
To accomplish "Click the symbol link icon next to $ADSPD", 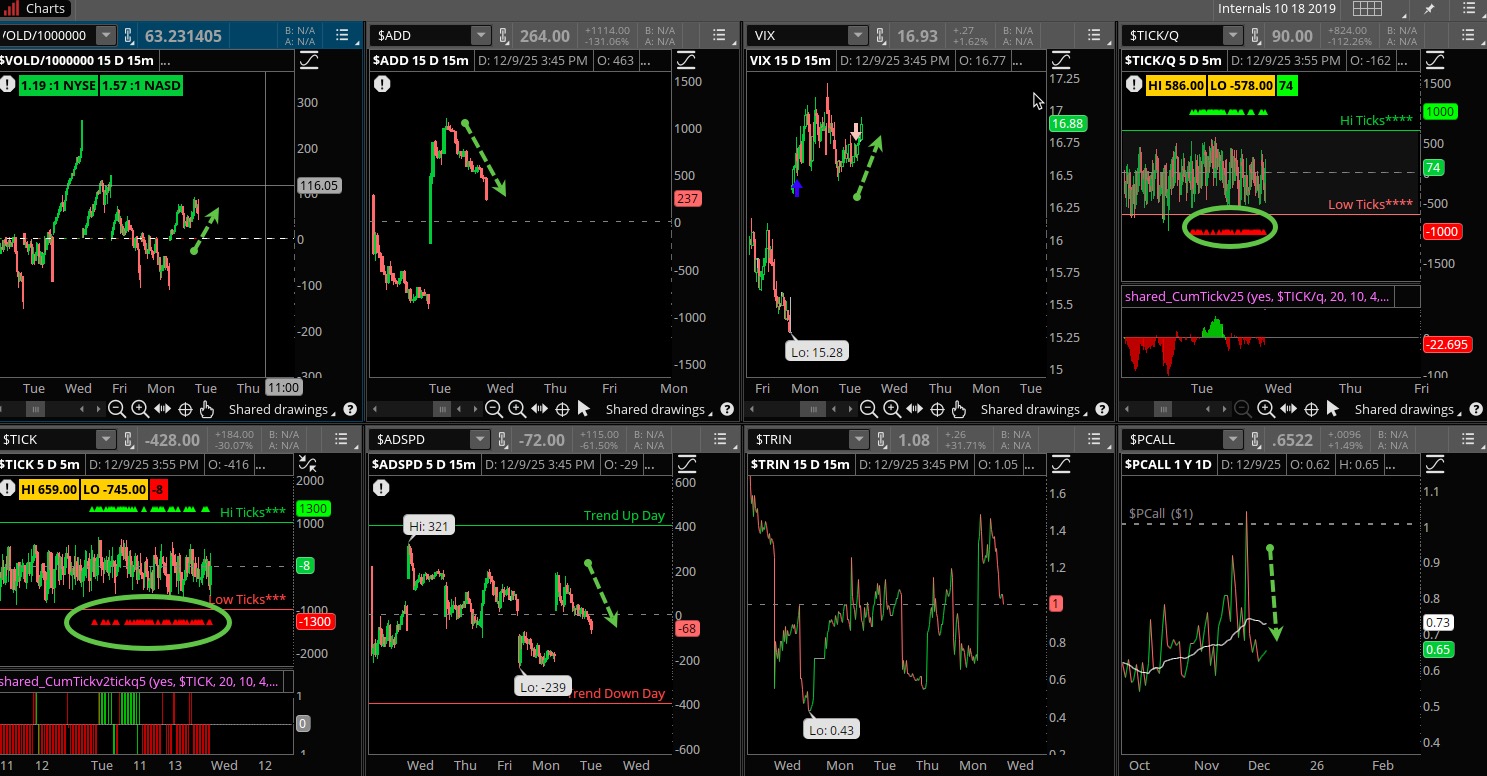I will coord(505,440).
